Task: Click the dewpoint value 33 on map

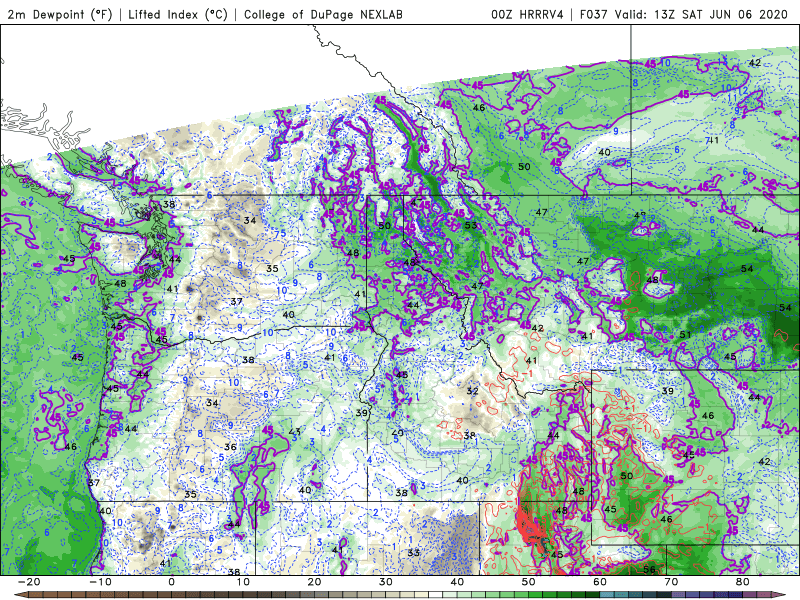Action: tap(414, 553)
